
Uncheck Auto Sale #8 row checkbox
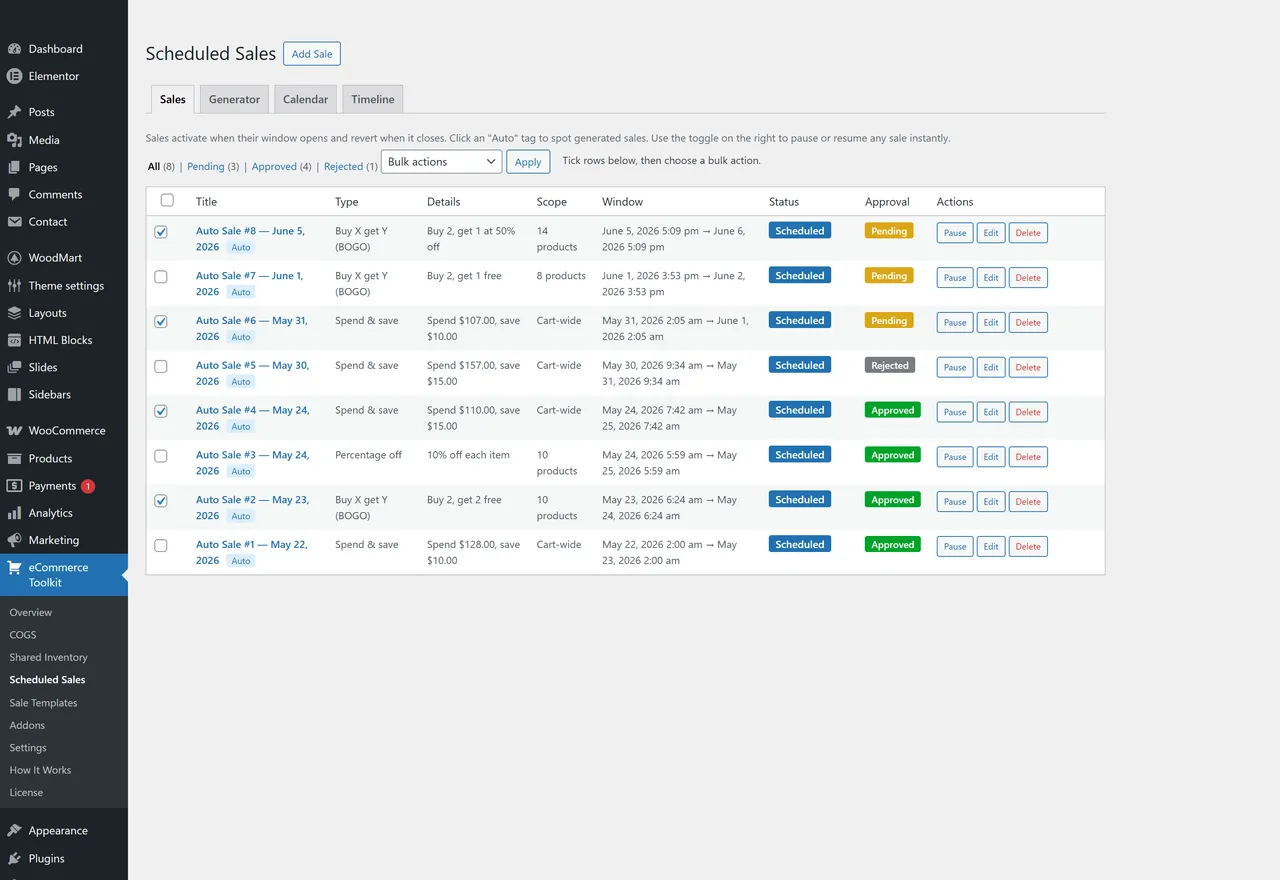pos(161,232)
